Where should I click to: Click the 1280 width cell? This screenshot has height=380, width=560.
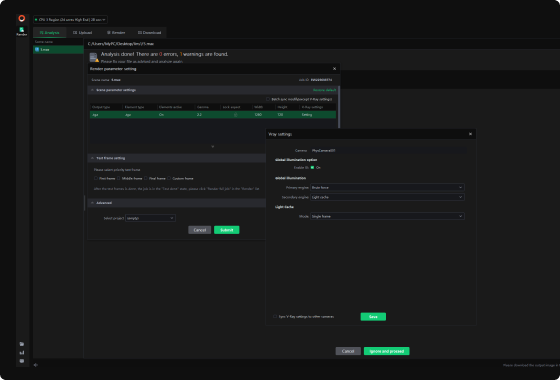click(x=258, y=115)
